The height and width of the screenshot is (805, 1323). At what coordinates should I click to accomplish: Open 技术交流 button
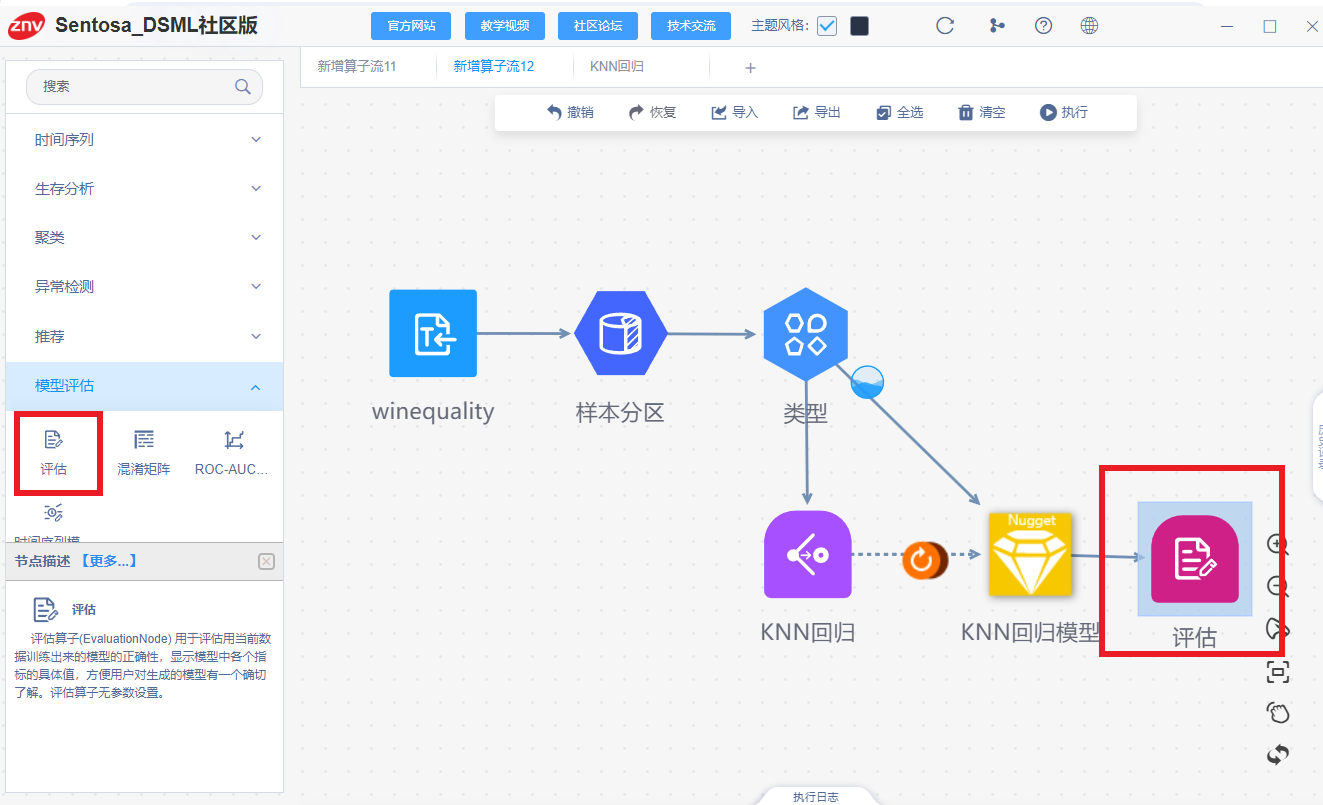pos(691,26)
